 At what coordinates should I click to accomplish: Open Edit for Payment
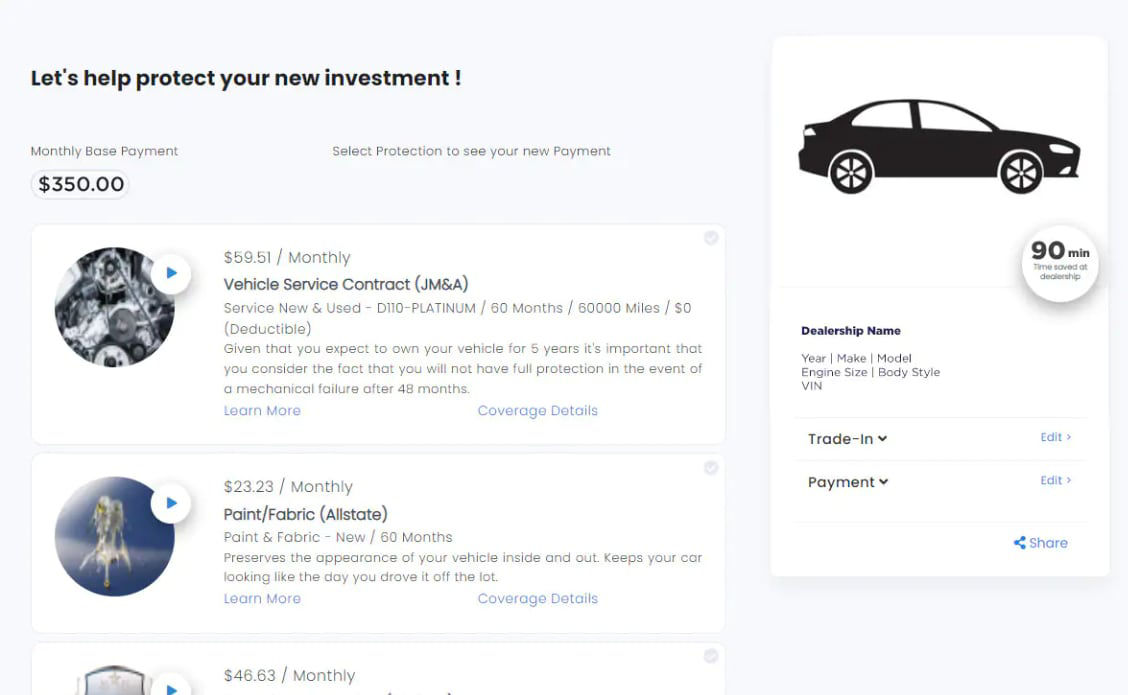(1055, 480)
